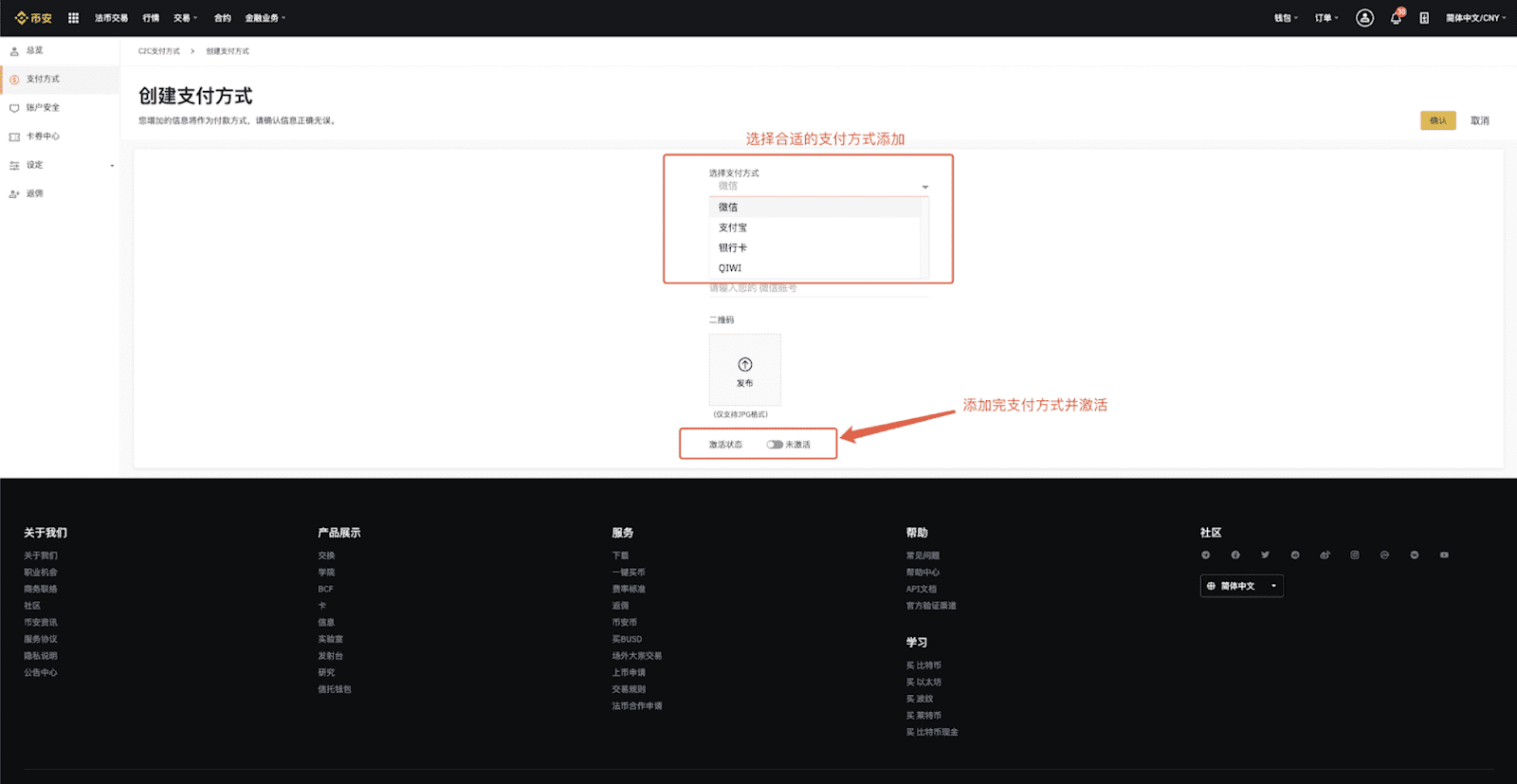Open the 帮助中心 footer link
This screenshot has height=784, width=1517.
point(923,573)
